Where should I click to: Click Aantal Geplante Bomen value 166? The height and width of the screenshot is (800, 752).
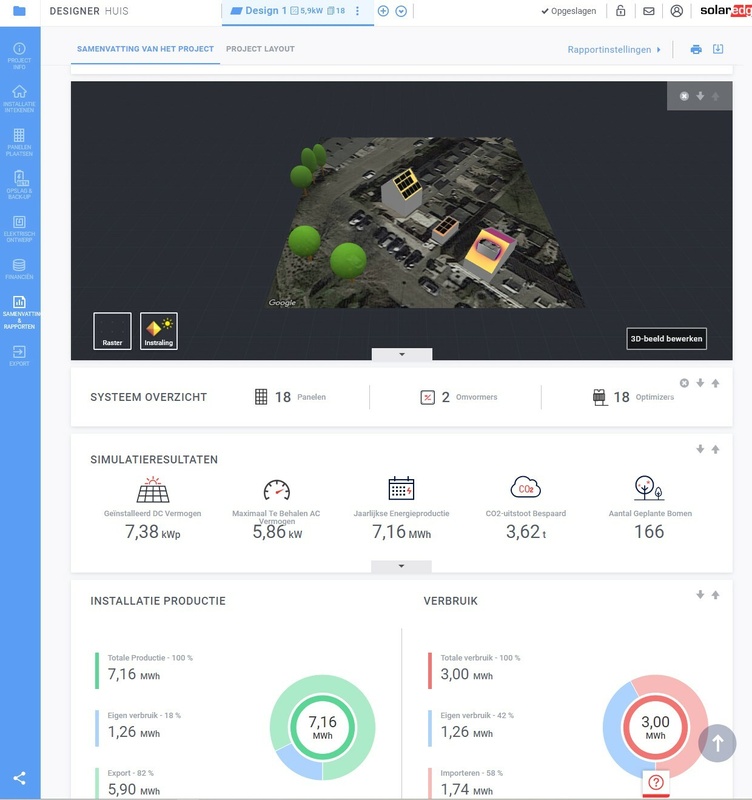(649, 532)
